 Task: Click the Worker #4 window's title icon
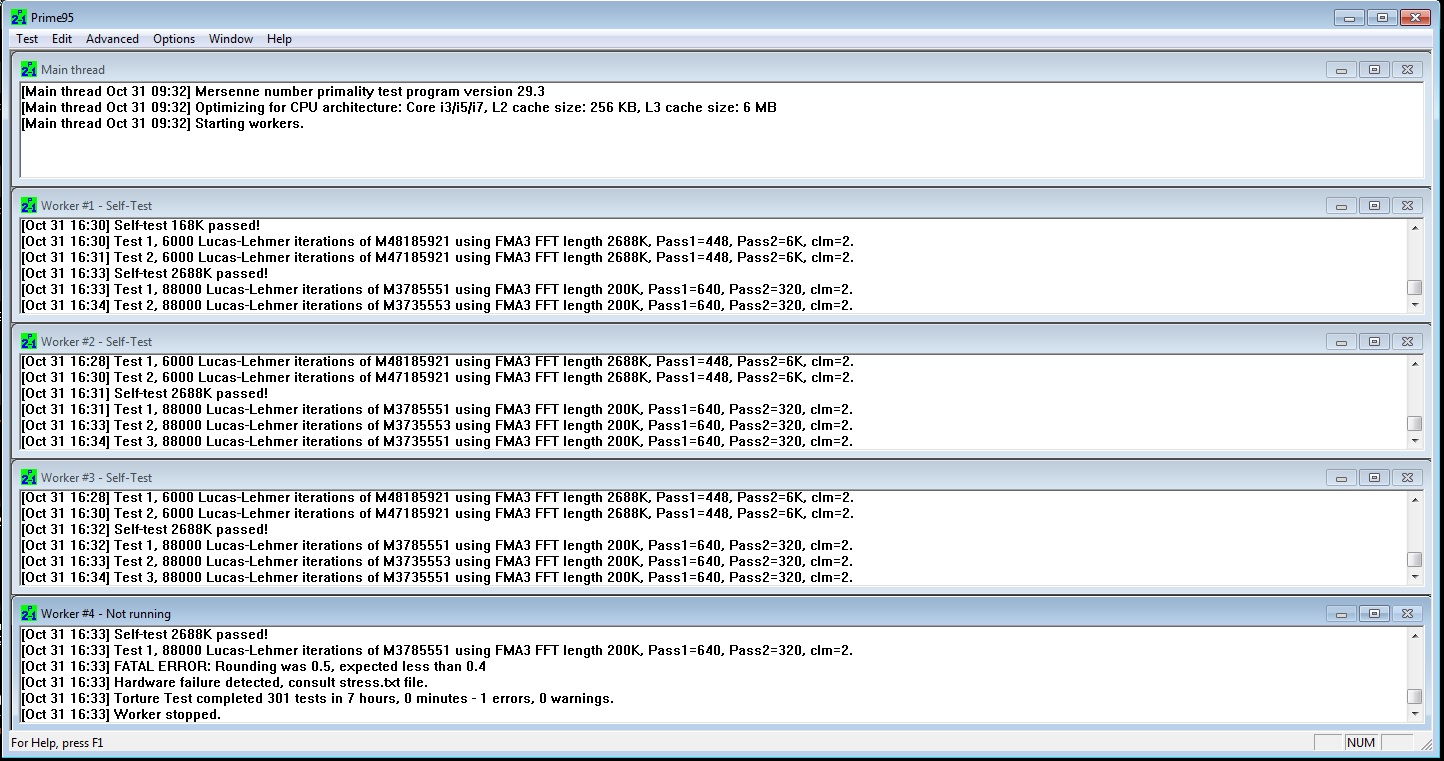29,614
